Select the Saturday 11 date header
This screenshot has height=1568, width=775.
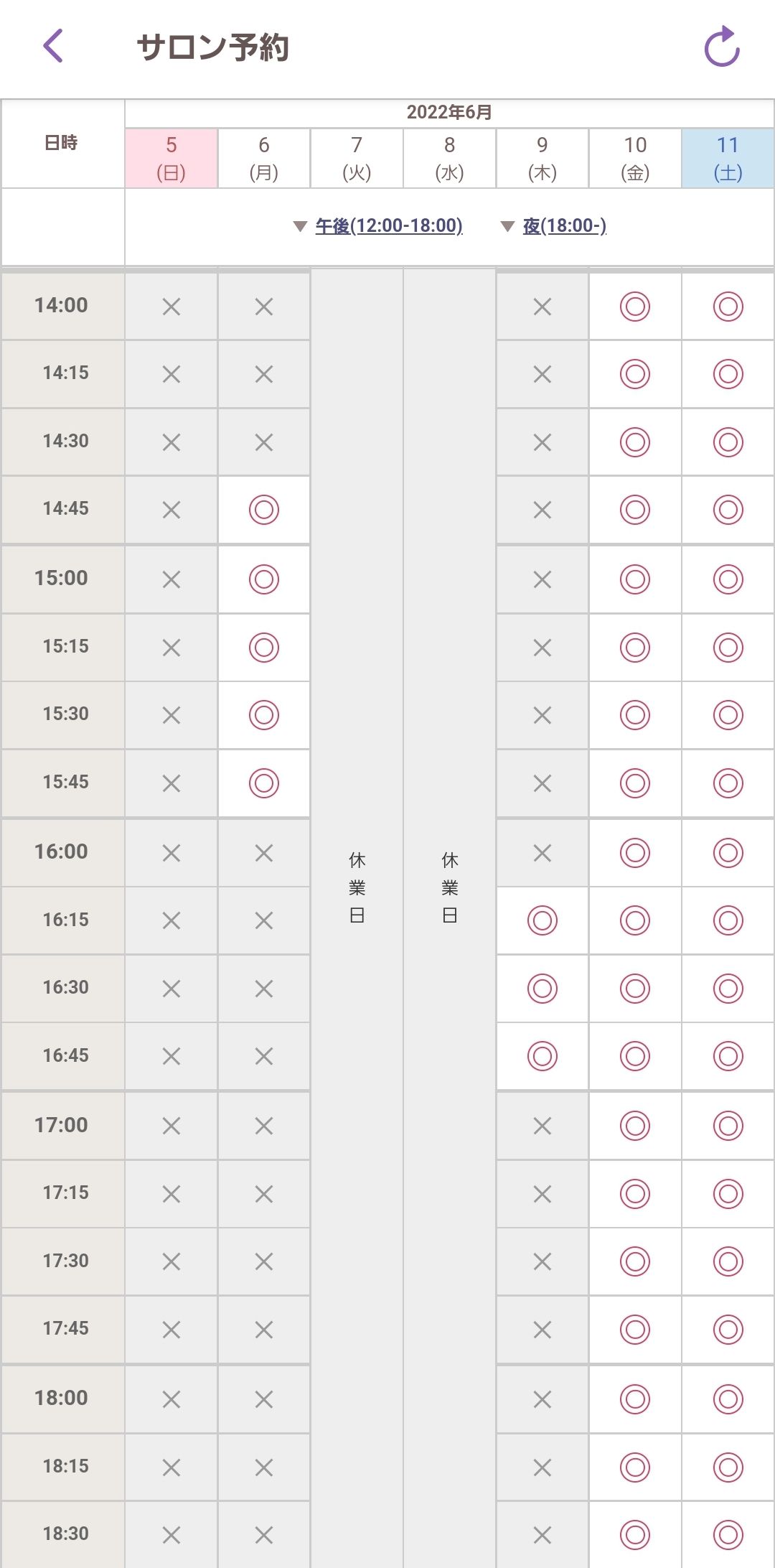point(728,158)
